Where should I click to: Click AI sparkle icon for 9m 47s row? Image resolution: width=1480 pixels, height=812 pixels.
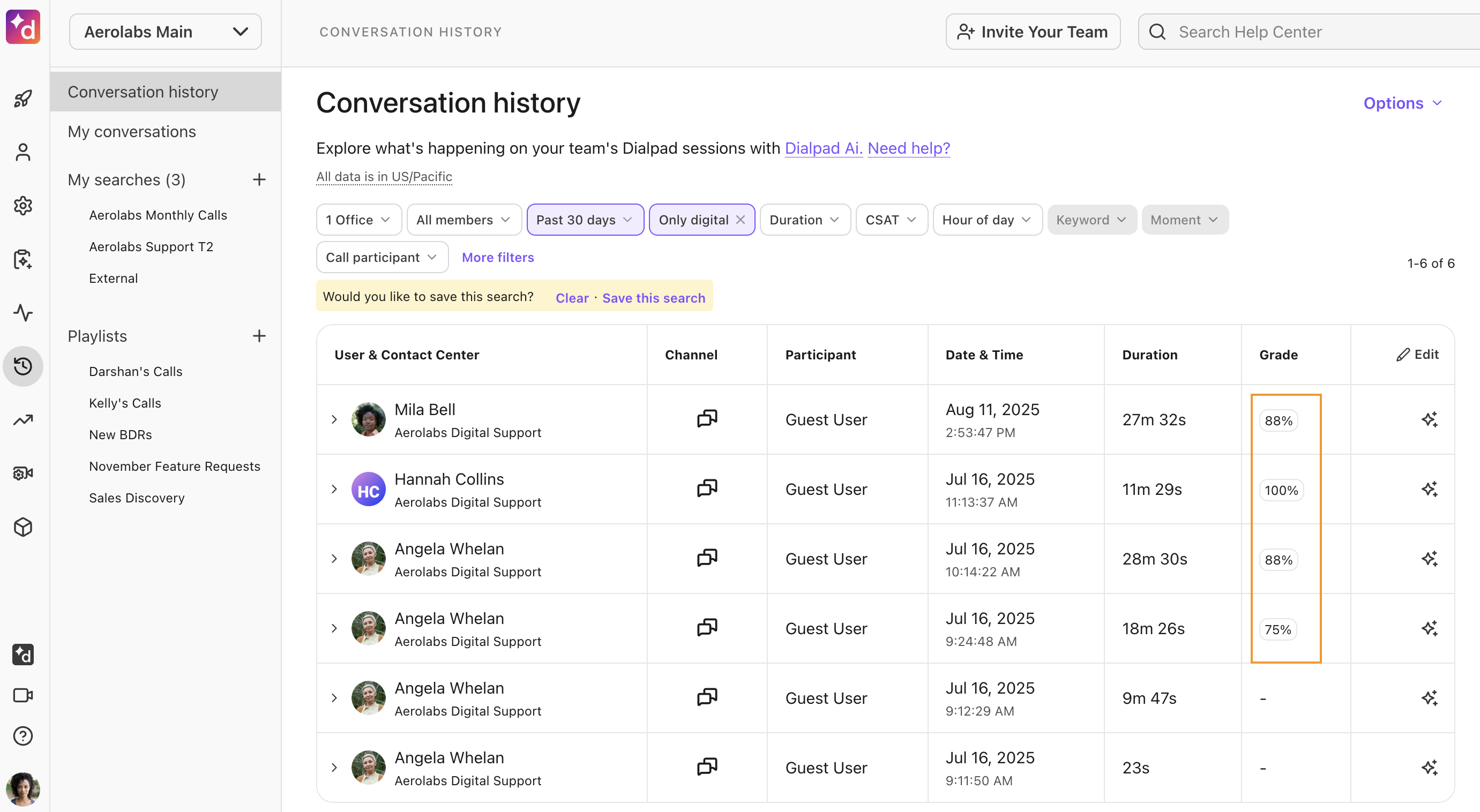(1430, 698)
